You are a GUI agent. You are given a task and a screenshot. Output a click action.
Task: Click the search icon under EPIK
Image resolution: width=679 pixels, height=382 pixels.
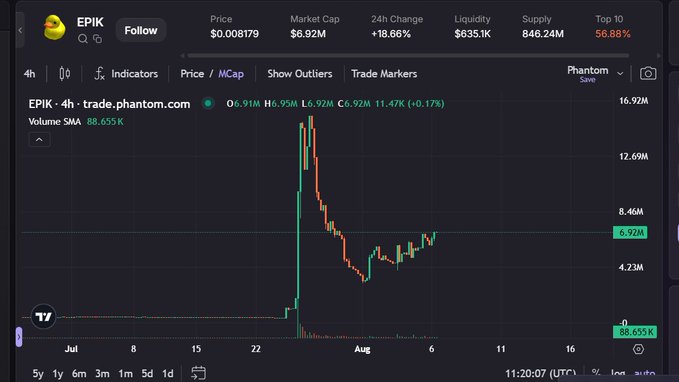click(x=83, y=39)
